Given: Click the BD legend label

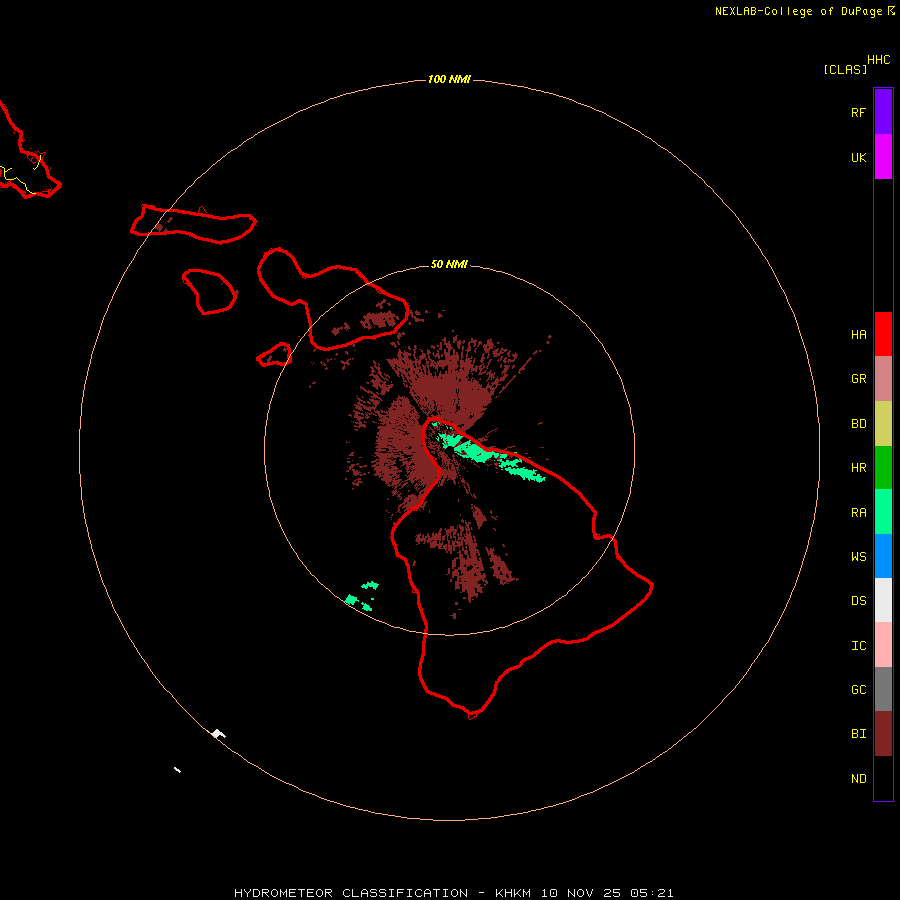Looking at the screenshot, I should click(858, 424).
